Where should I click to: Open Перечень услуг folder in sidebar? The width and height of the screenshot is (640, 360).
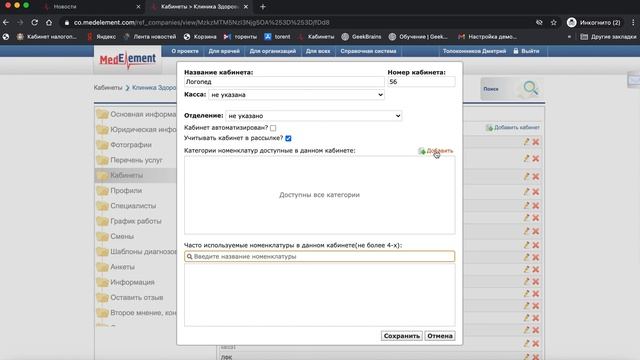[x=129, y=160]
